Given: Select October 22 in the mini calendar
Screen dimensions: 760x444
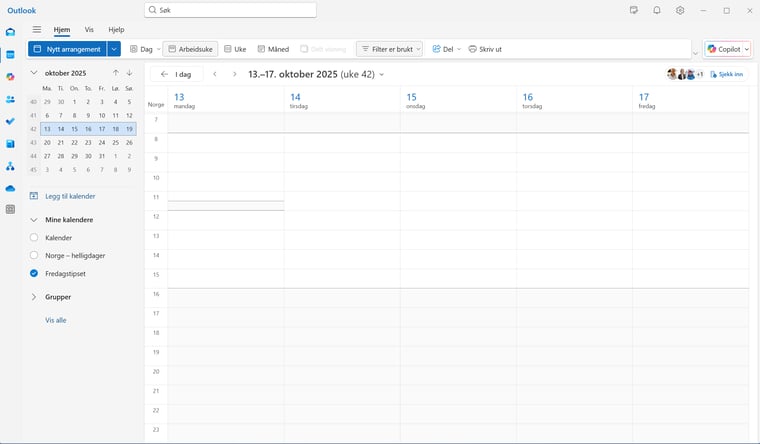Looking at the screenshot, I should pos(74,143).
